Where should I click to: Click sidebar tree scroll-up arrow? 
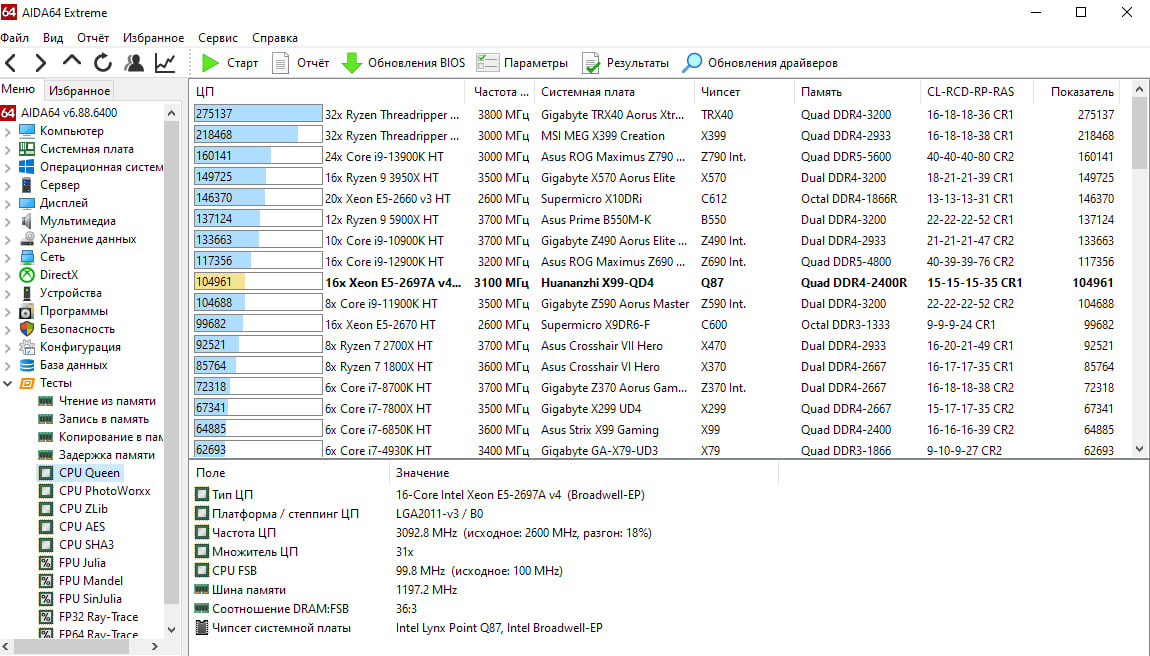coord(172,113)
